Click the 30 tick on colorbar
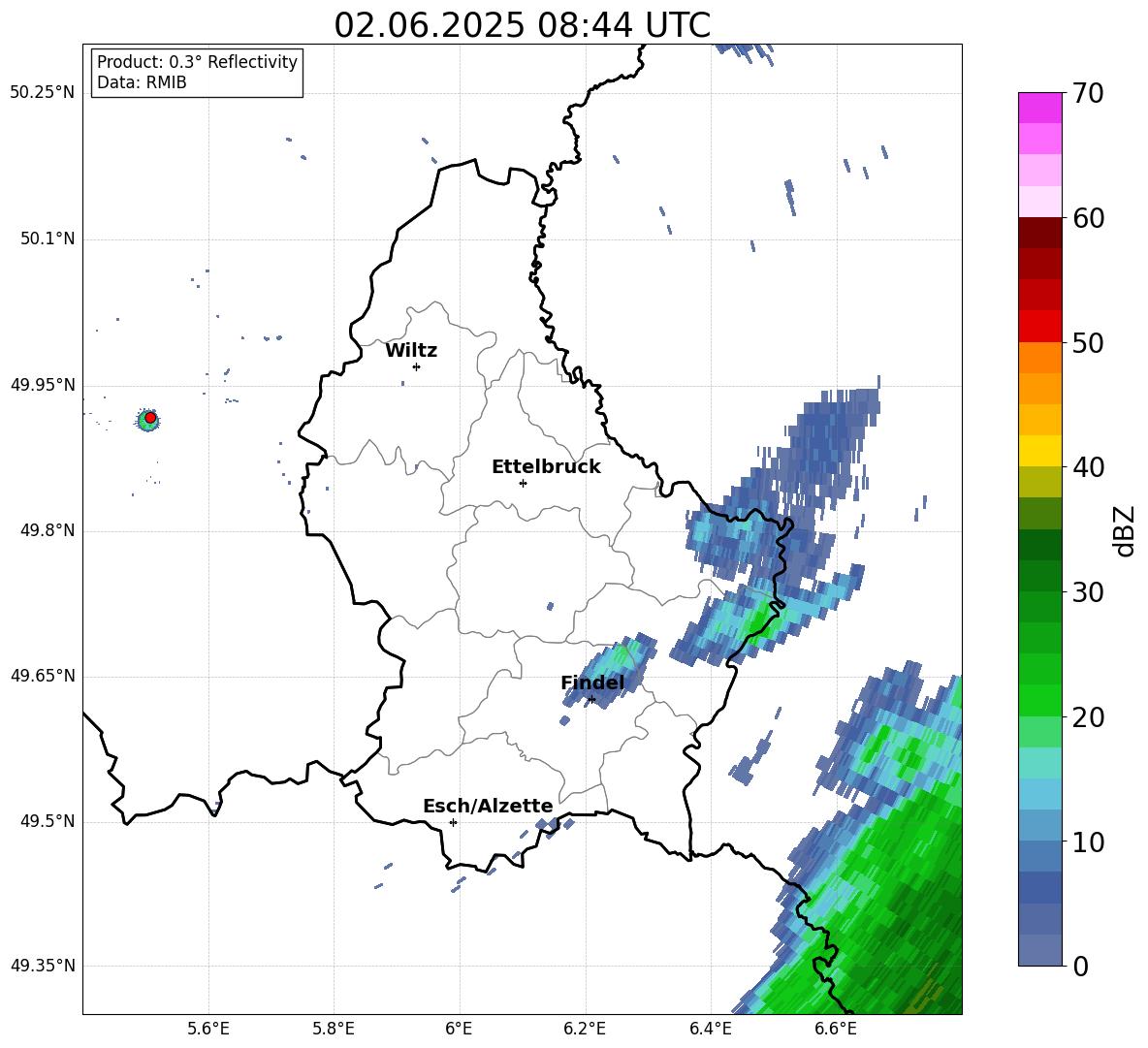The width and height of the screenshot is (1148, 1048). 1088,592
